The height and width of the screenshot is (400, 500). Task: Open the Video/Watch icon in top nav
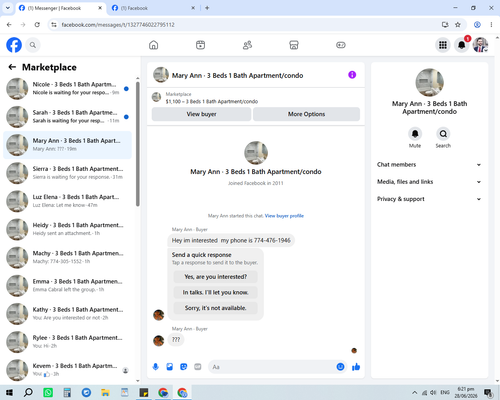click(x=200, y=45)
